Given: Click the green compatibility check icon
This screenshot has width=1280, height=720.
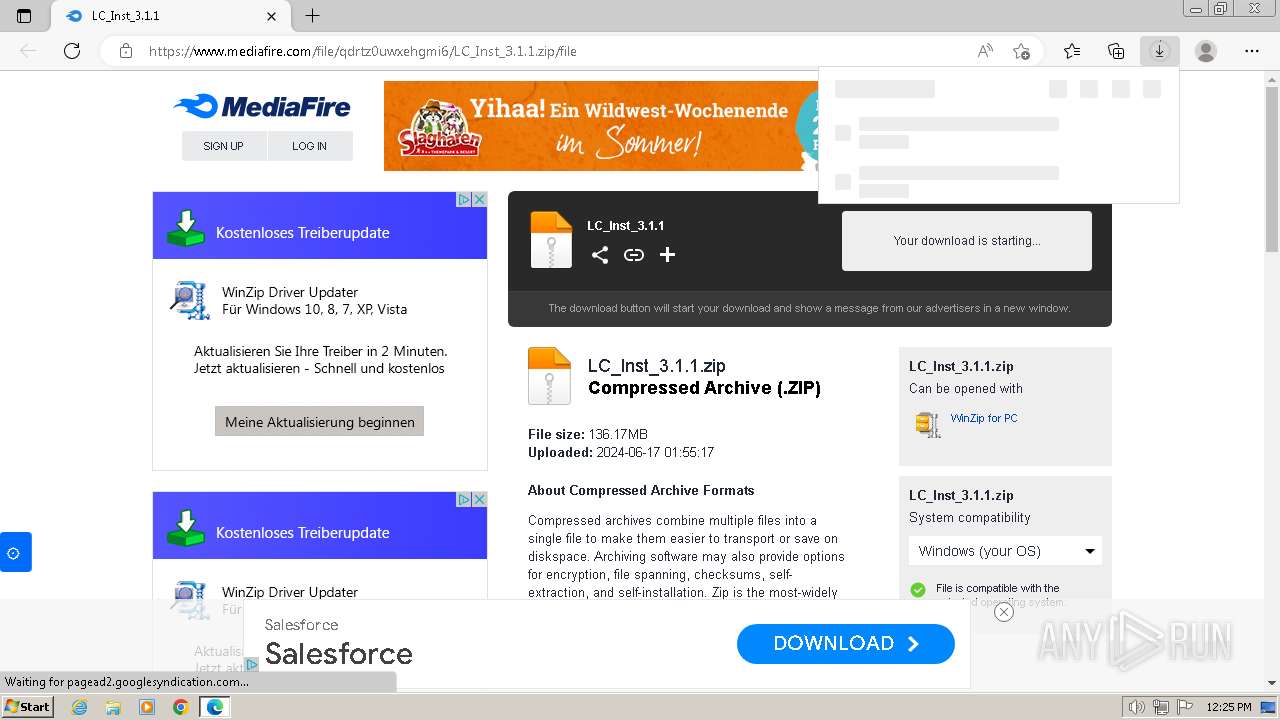Looking at the screenshot, I should [918, 590].
